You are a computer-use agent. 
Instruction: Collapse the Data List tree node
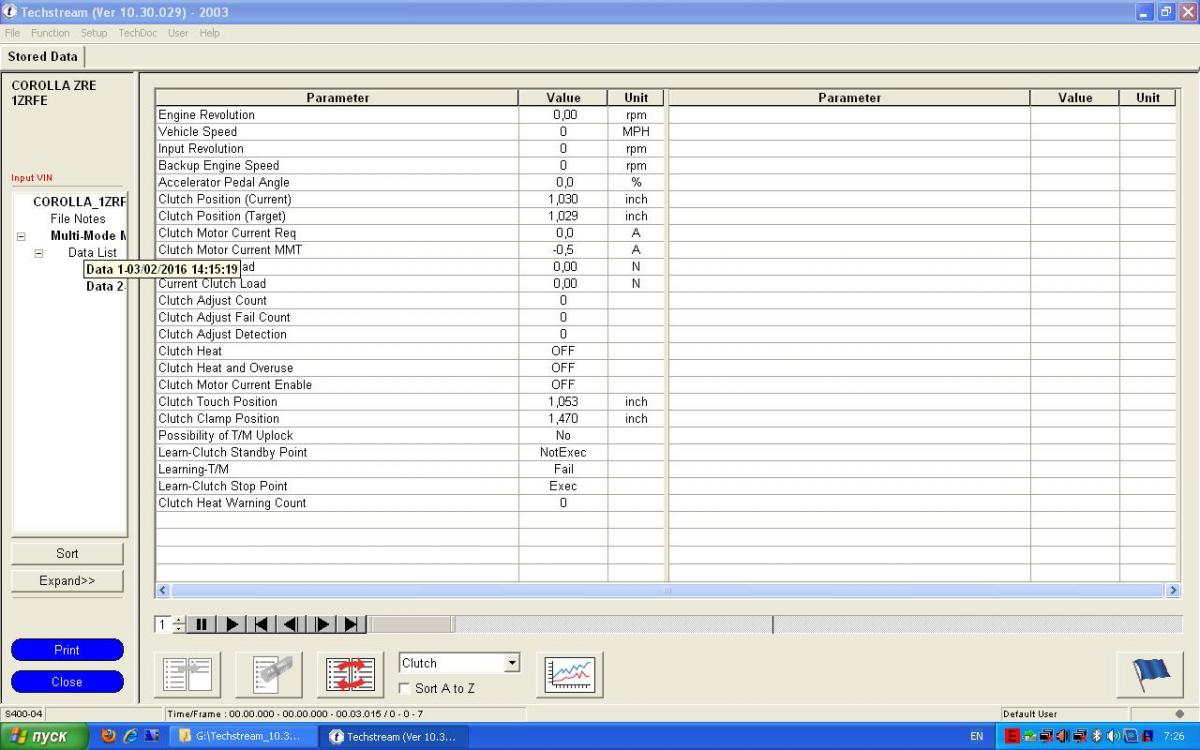(x=39, y=253)
